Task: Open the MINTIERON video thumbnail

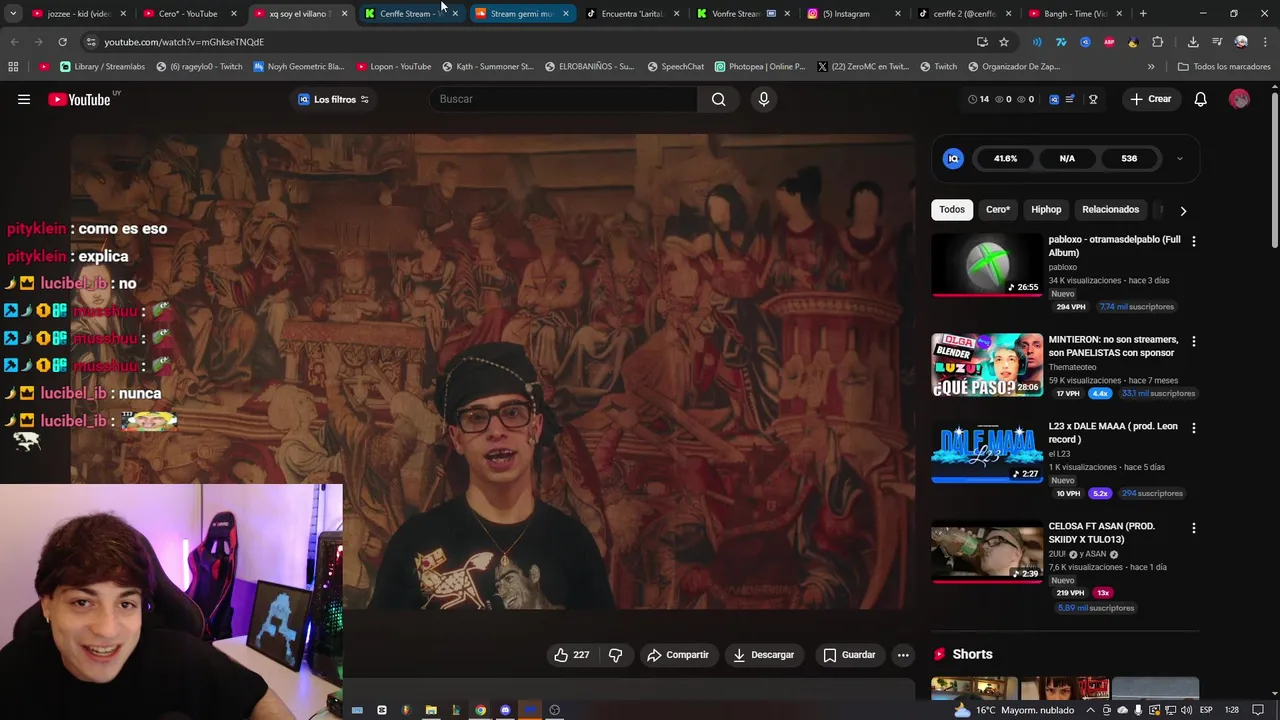Action: tap(987, 365)
